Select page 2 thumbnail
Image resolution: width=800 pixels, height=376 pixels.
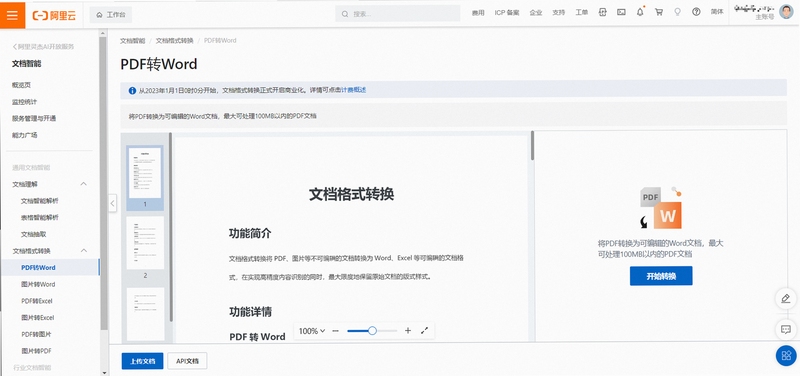pos(145,243)
